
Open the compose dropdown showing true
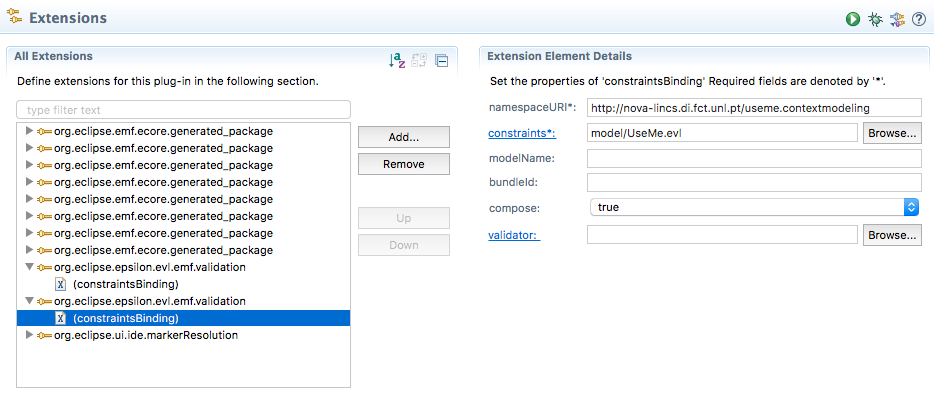coord(754,207)
